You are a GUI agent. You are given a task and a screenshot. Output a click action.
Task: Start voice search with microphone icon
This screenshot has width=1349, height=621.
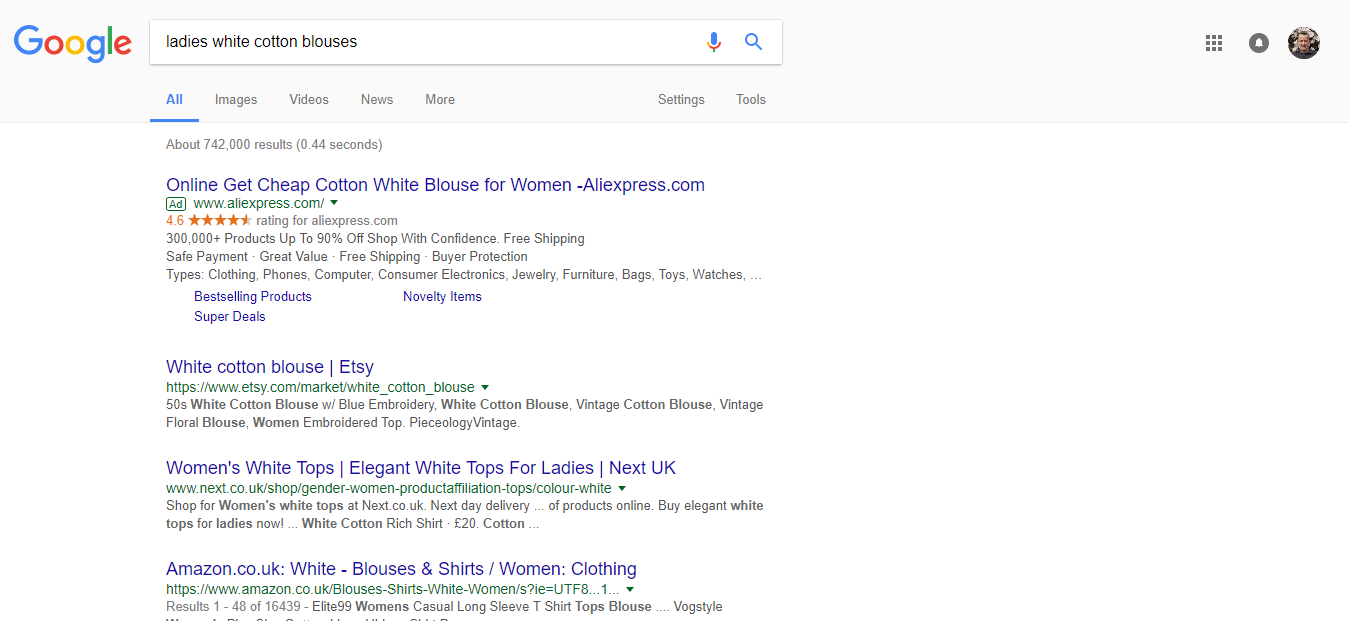point(713,42)
